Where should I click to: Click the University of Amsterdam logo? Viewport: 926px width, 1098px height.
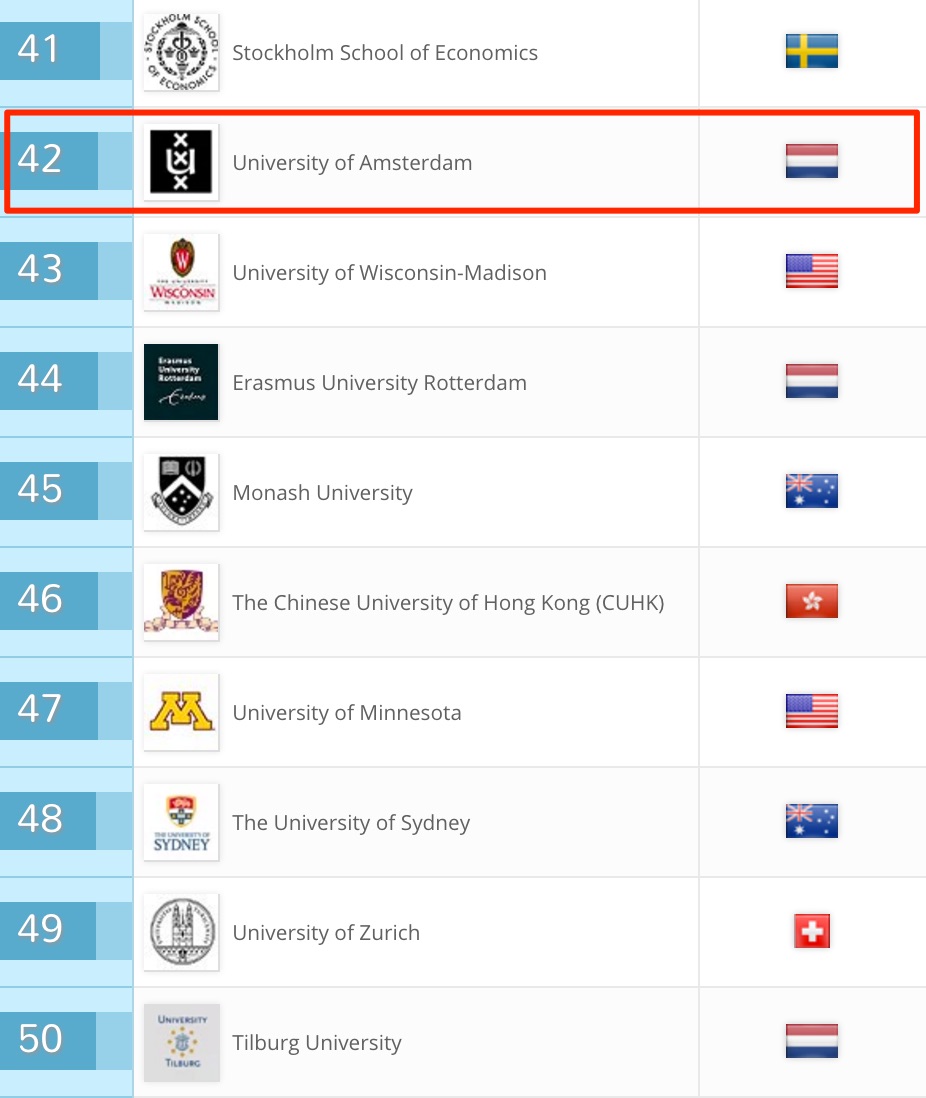pos(181,162)
